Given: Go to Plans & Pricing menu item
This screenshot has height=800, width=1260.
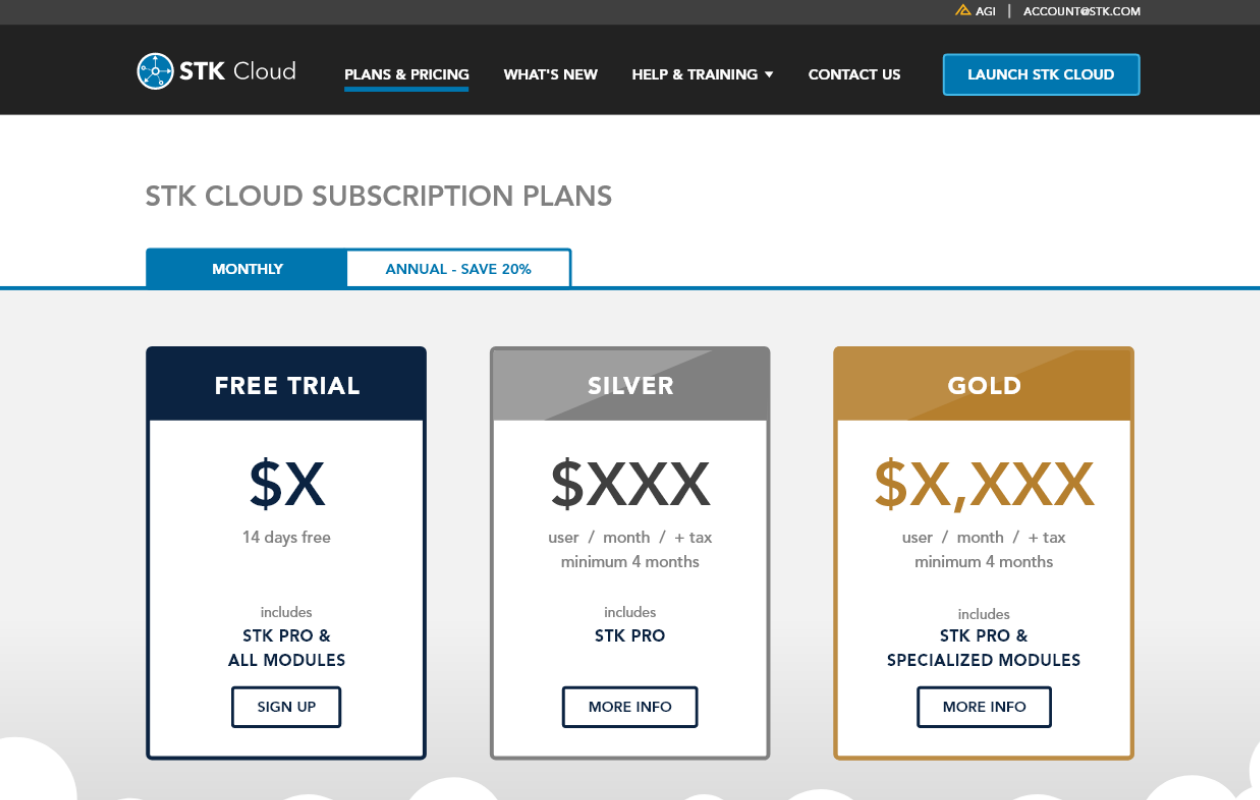Looking at the screenshot, I should (x=406, y=74).
